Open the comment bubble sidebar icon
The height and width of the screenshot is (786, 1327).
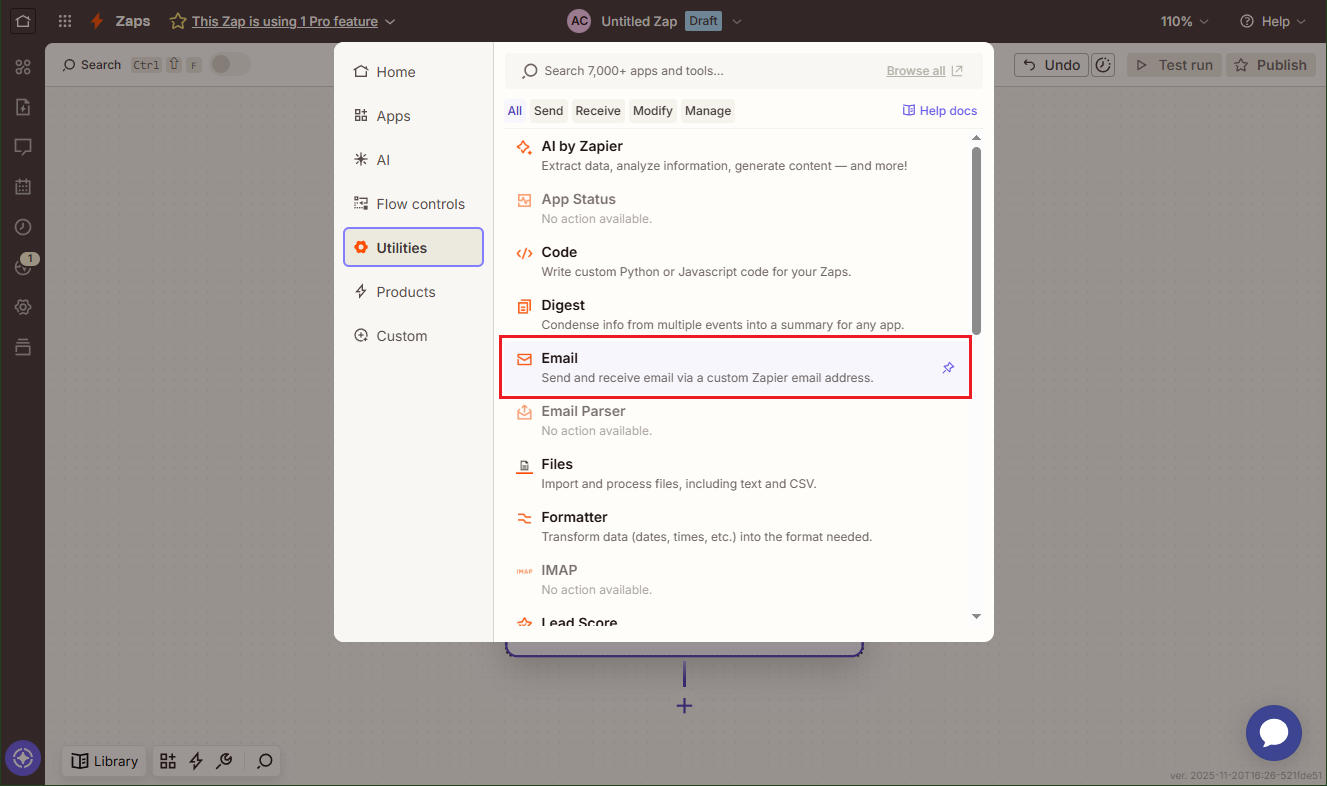point(23,147)
